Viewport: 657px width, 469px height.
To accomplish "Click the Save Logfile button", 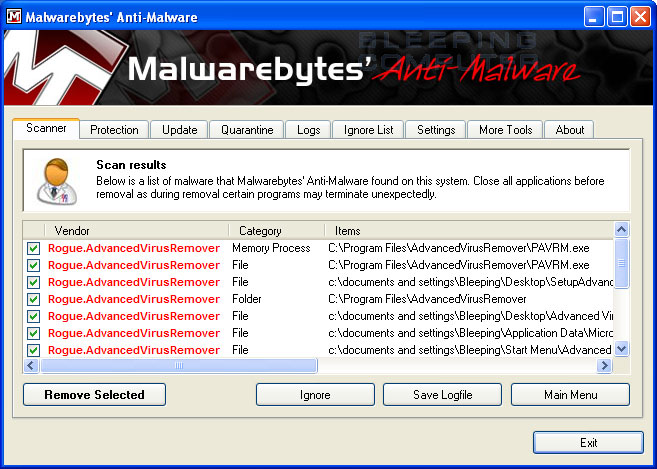I will pos(442,394).
